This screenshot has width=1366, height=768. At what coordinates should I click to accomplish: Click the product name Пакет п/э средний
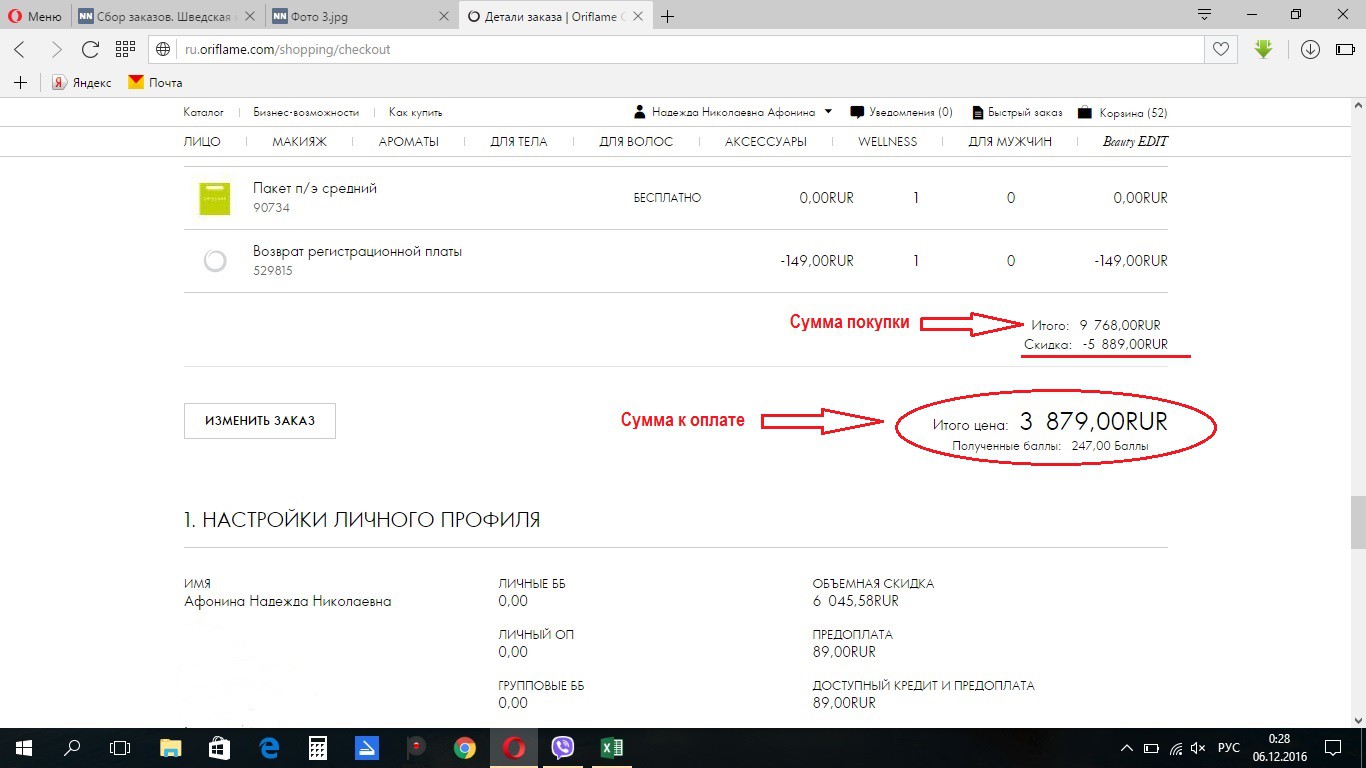pyautogui.click(x=315, y=188)
